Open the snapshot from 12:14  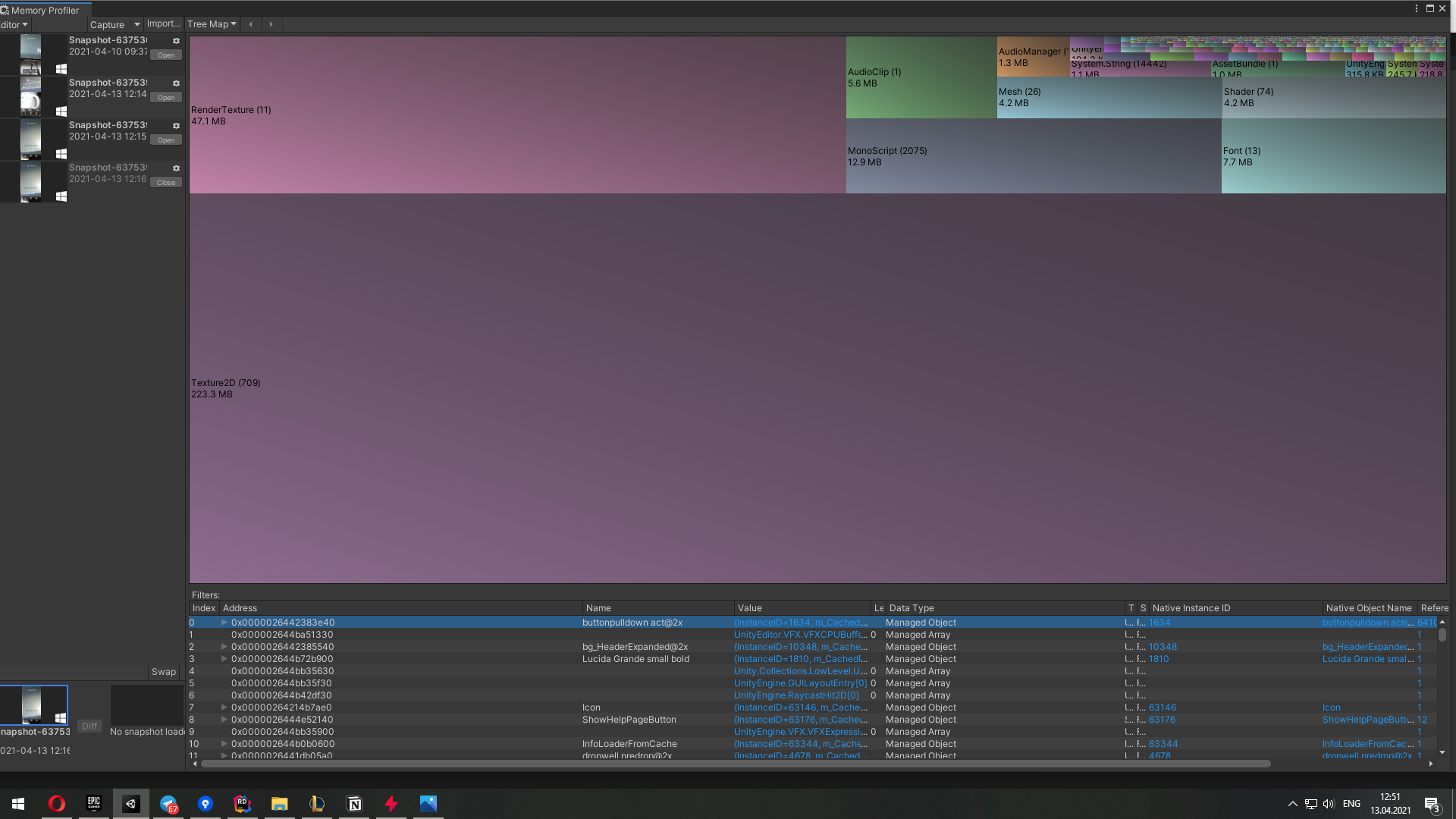click(166, 98)
